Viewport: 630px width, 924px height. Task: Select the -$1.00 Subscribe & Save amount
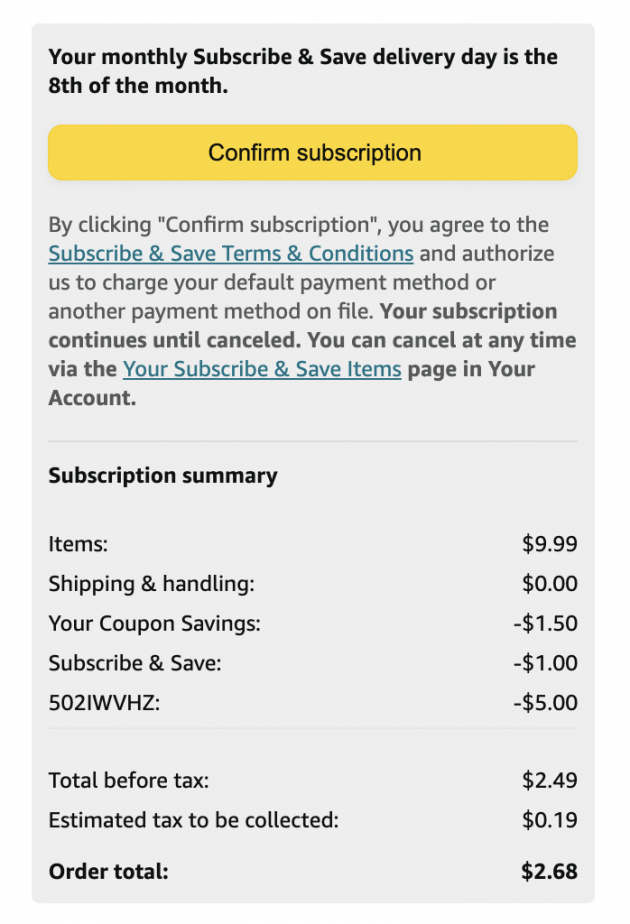[545, 663]
